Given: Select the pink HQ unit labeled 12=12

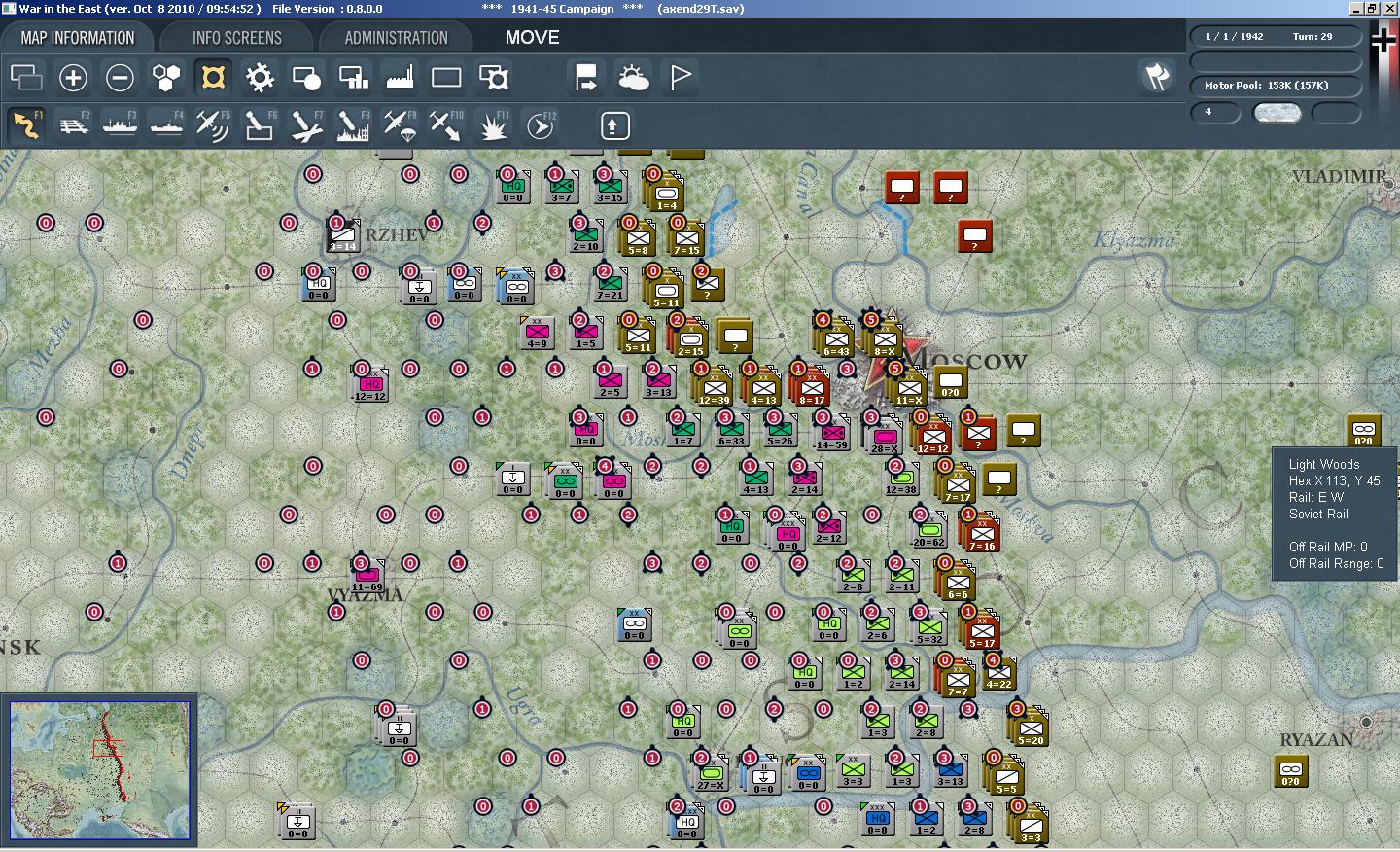Looking at the screenshot, I should click(370, 385).
